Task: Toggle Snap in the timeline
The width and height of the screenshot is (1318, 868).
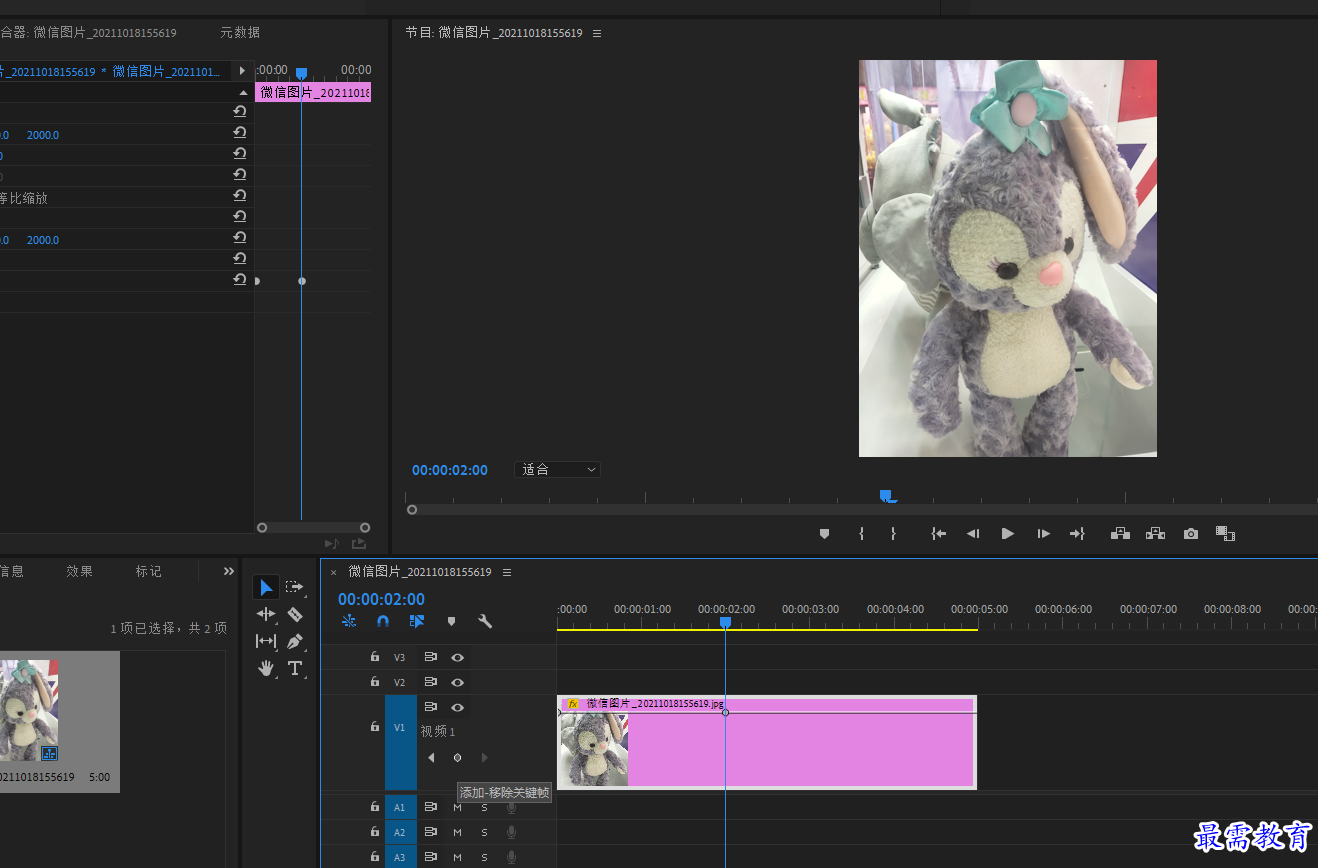Action: [x=383, y=621]
